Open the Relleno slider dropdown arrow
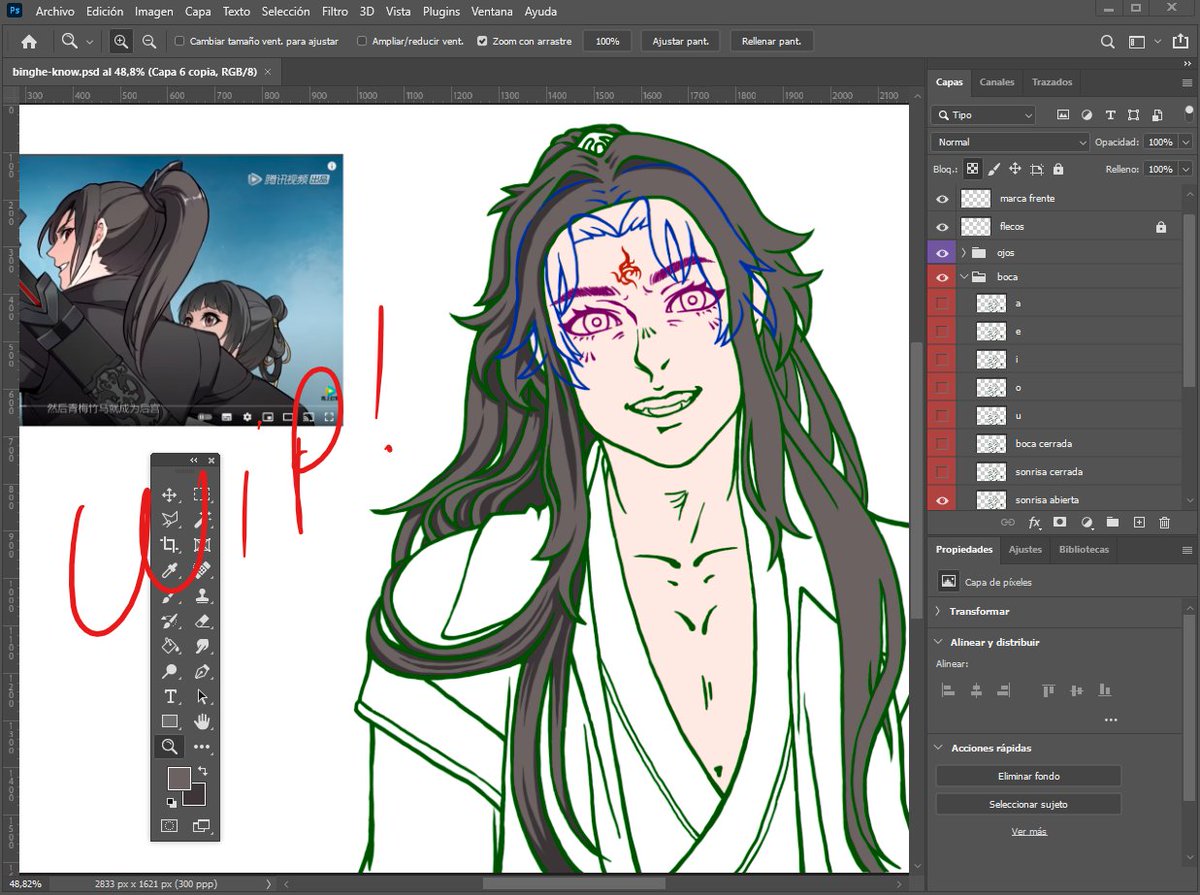 click(x=1185, y=170)
